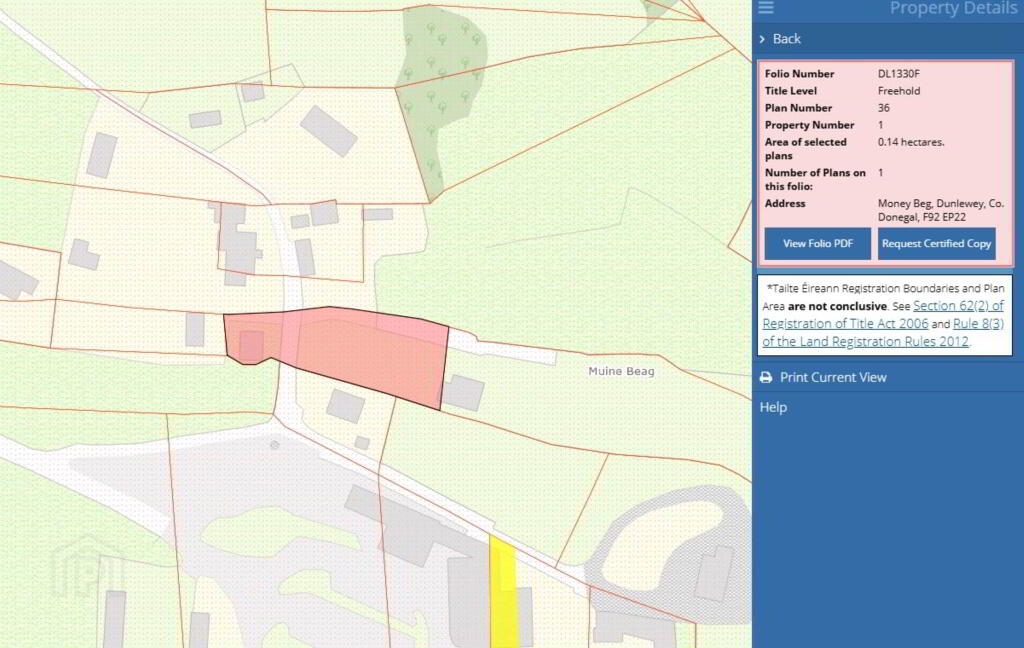Click the Back chevron arrow

[x=762, y=39]
